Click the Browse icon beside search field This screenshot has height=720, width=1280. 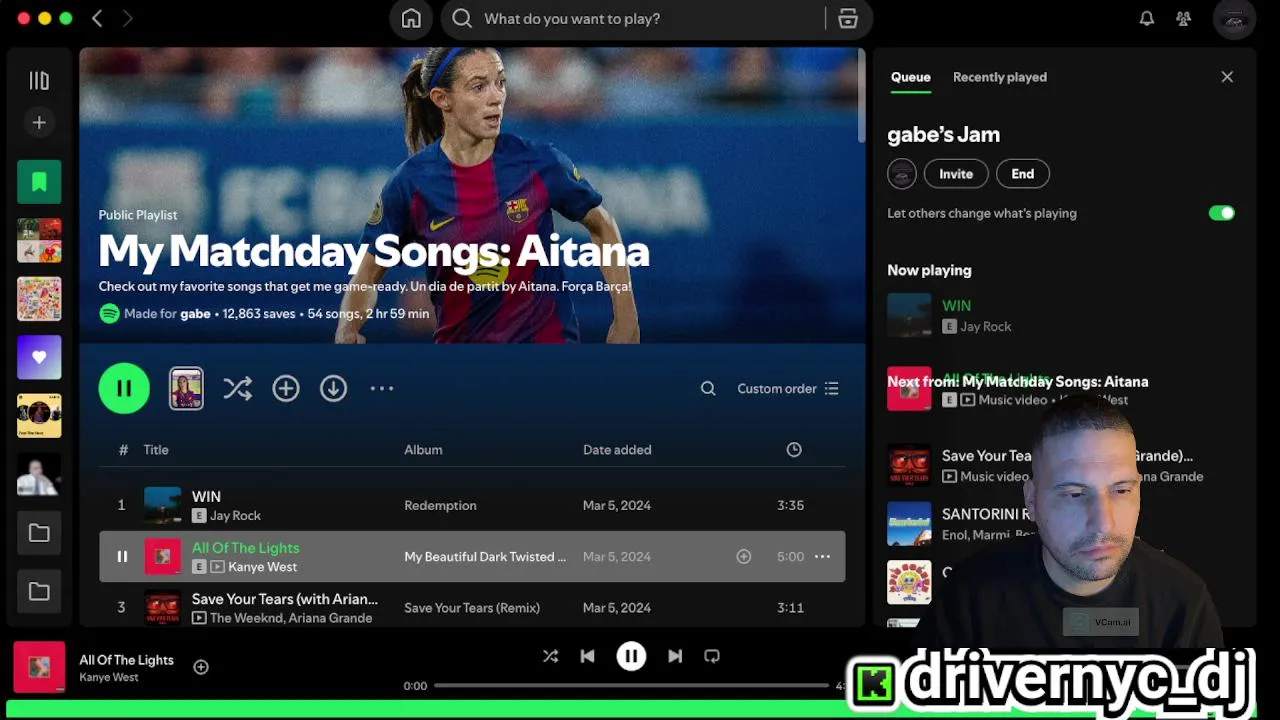(848, 19)
